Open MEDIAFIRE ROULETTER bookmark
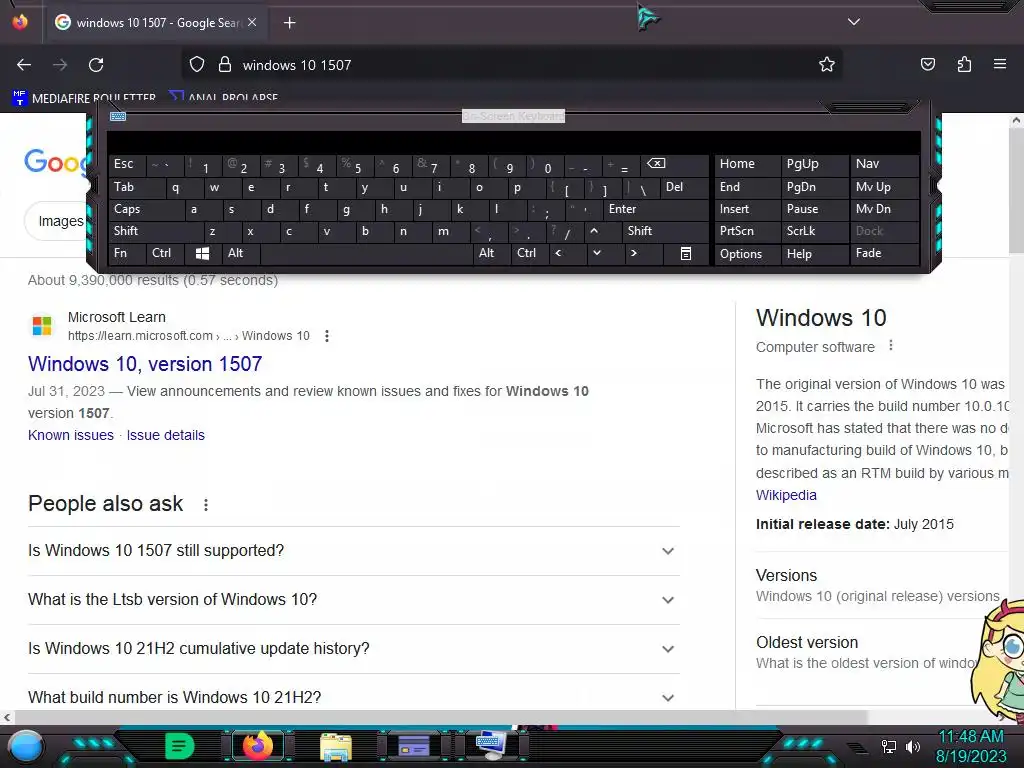Screen dimensions: 1024x768 click(84, 98)
